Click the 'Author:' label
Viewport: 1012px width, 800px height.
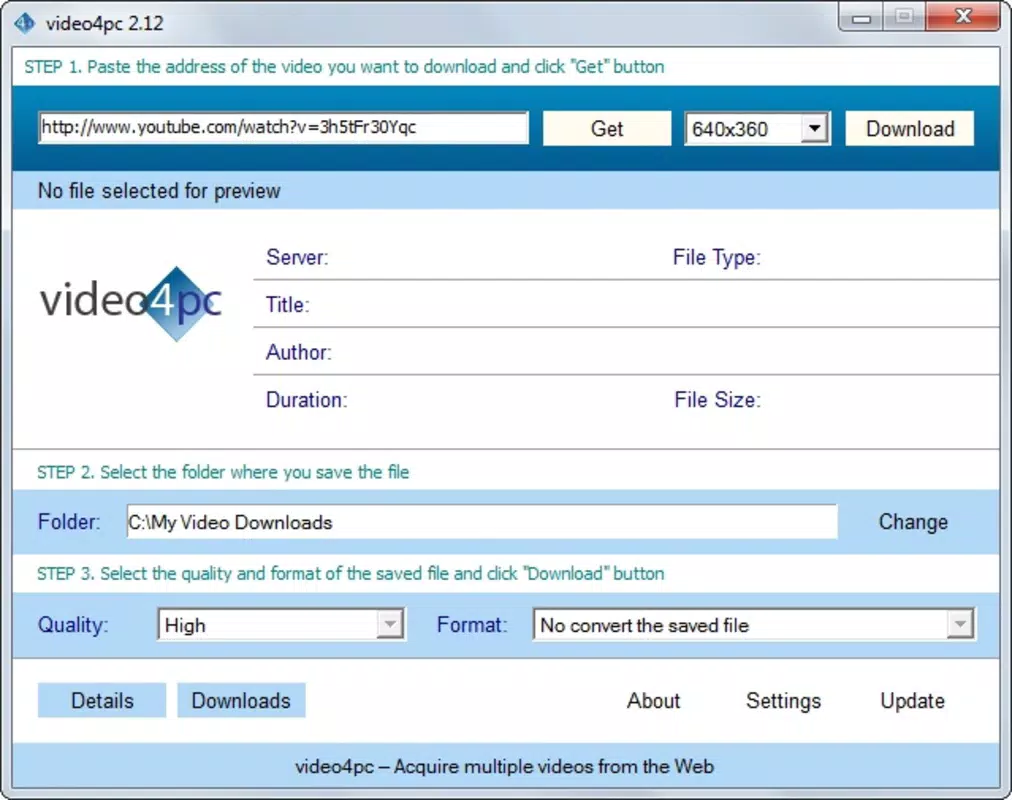[299, 352]
